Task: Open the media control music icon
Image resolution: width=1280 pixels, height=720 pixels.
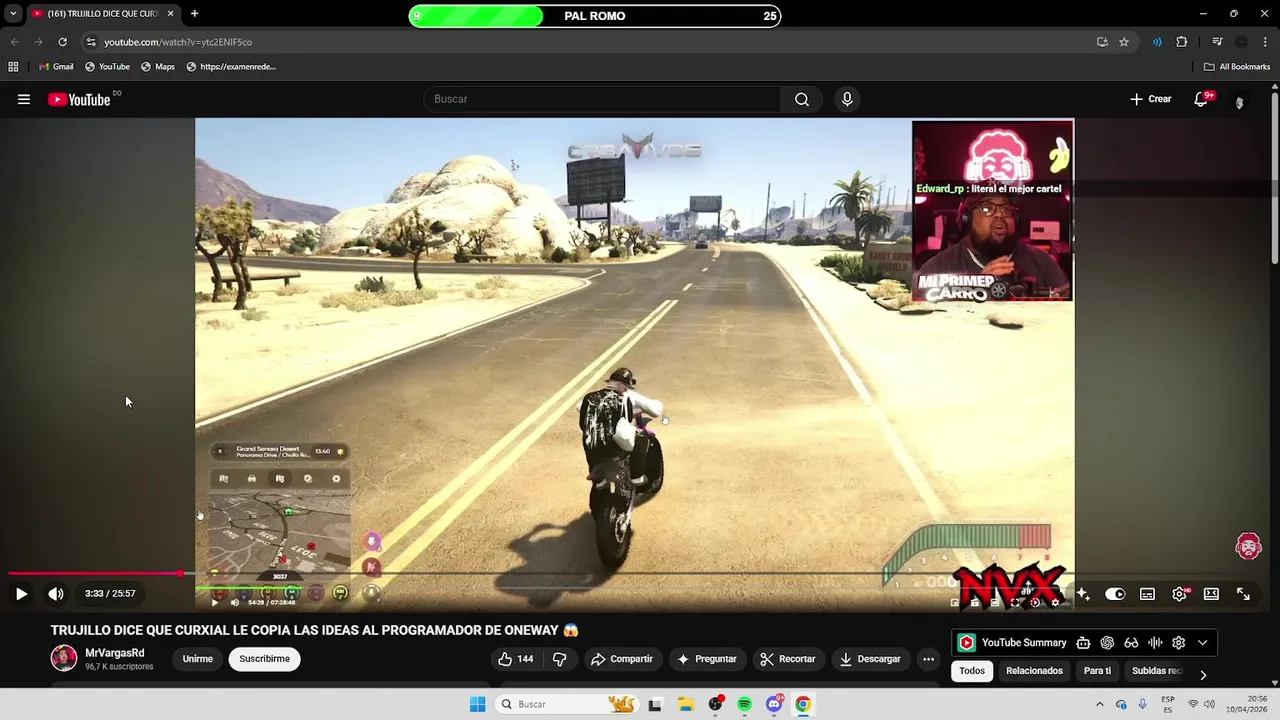Action: (x=1217, y=42)
